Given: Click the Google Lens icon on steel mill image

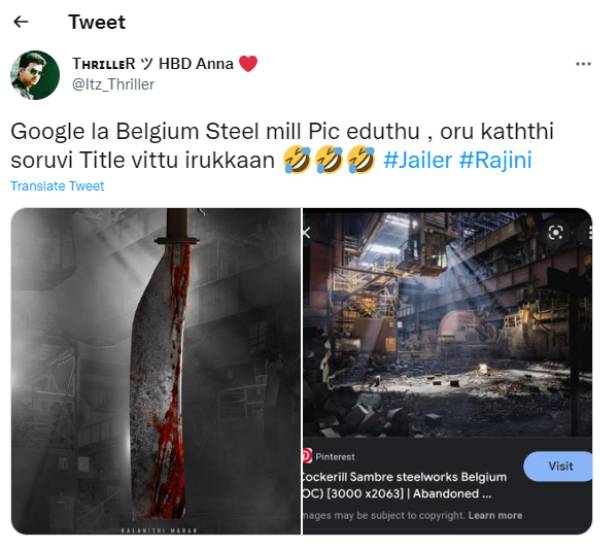Looking at the screenshot, I should pos(556,232).
